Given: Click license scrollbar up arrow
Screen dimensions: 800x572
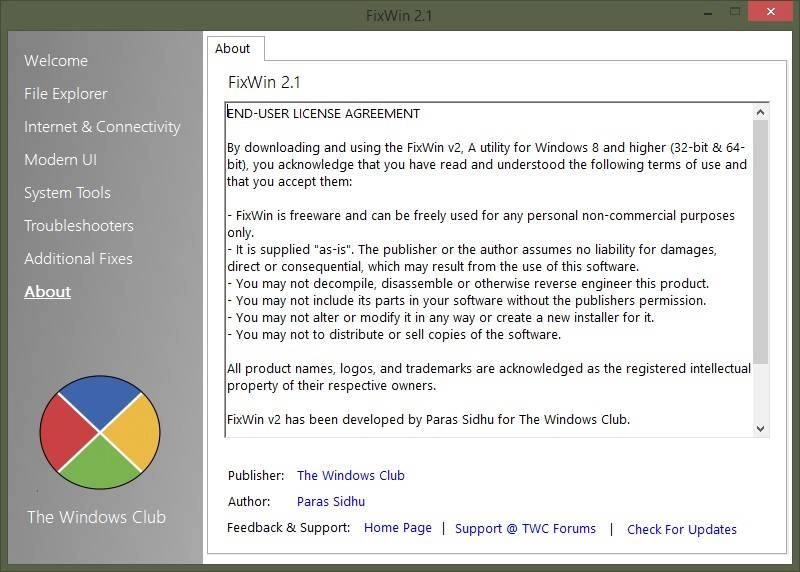Looking at the screenshot, I should click(760, 112).
